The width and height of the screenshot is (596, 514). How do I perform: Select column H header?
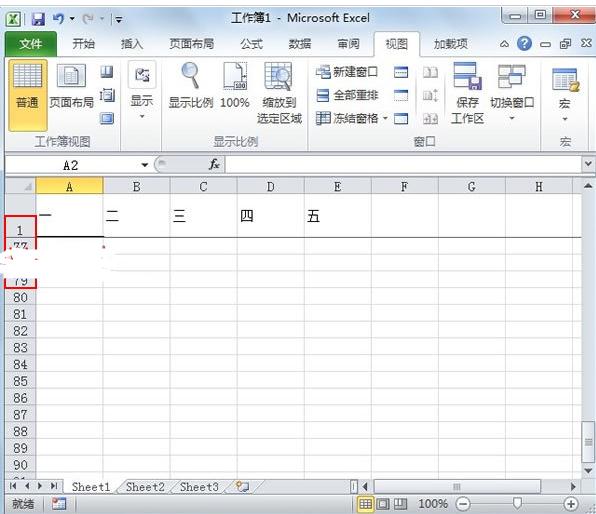539,186
